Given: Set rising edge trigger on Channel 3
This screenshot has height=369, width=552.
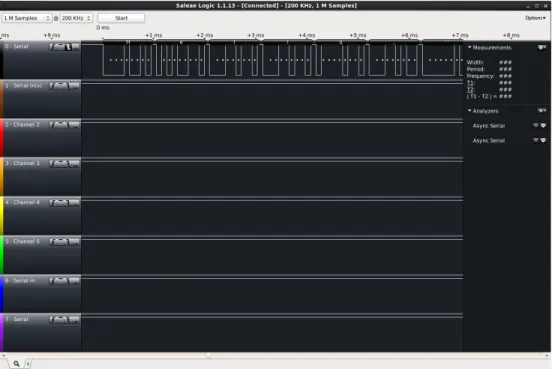Looking at the screenshot, I should [52, 163].
